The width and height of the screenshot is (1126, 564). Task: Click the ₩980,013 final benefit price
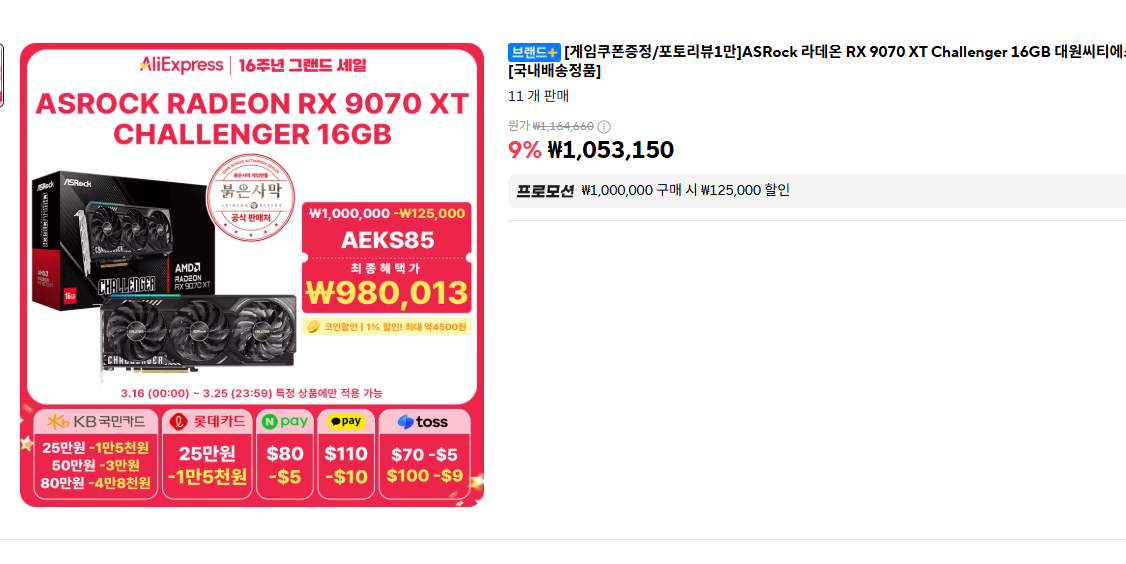pyautogui.click(x=387, y=292)
